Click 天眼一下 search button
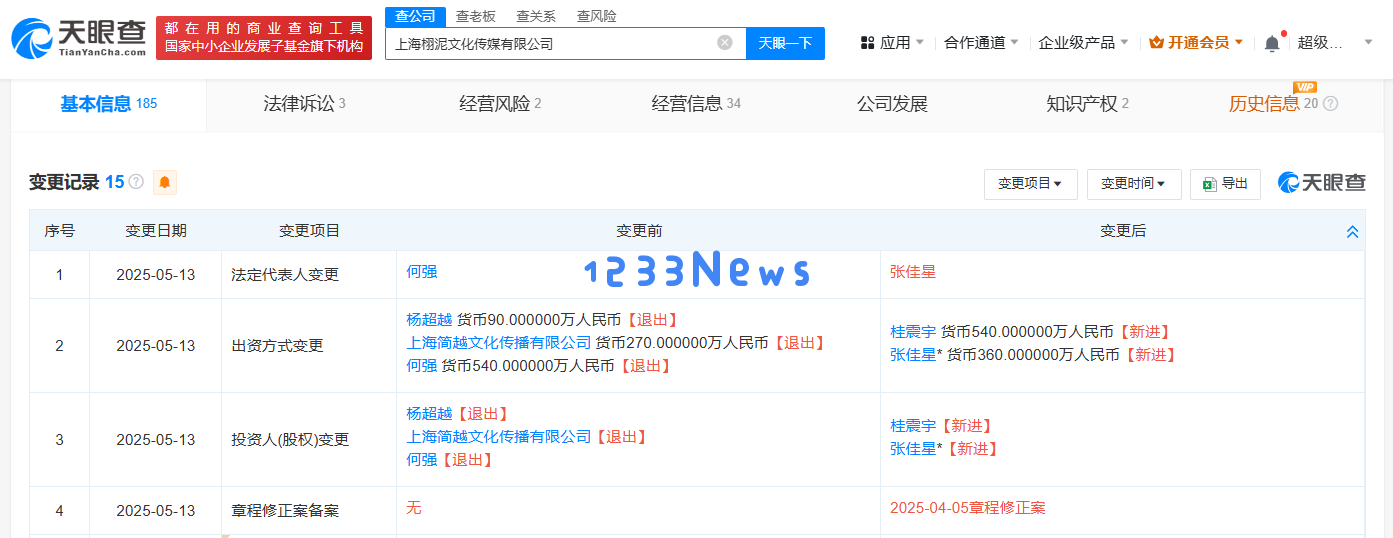Image resolution: width=1393 pixels, height=538 pixels. 785,43
